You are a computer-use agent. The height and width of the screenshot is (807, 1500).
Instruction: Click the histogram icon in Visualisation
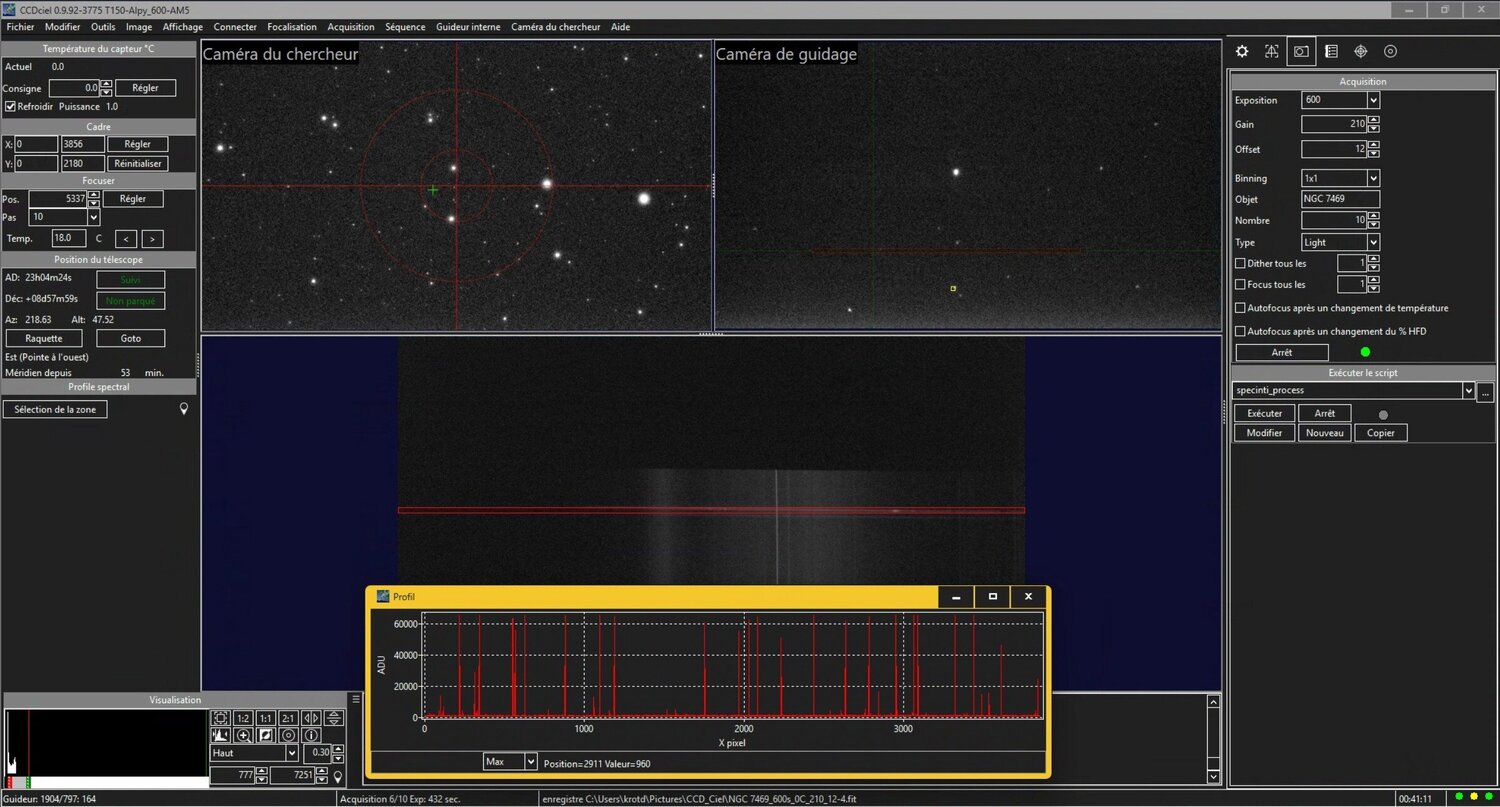pos(221,735)
